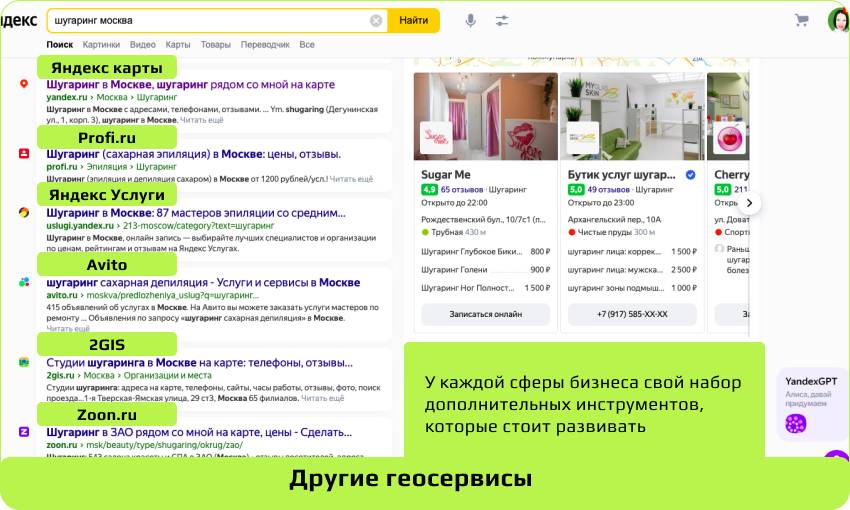Click the 2gis.ru › Москва › Организации breadcrumb
Viewport: 850px width, 510px height.
(129, 376)
